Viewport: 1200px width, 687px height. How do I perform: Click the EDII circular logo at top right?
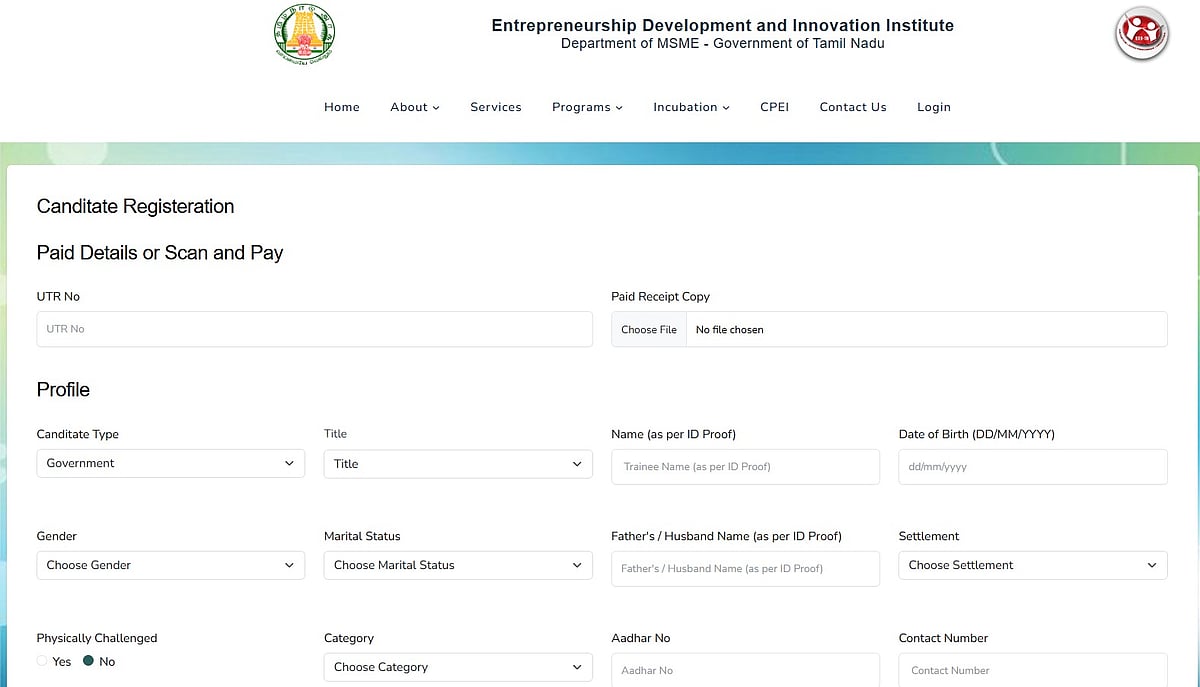pyautogui.click(x=1141, y=34)
